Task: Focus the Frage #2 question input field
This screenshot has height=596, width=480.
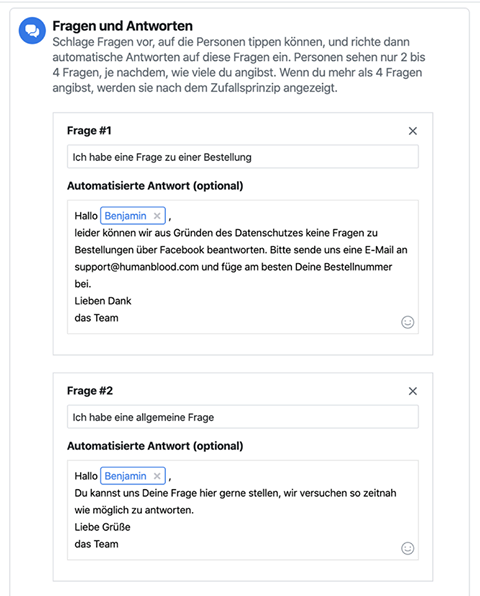Action: pyautogui.click(x=243, y=417)
